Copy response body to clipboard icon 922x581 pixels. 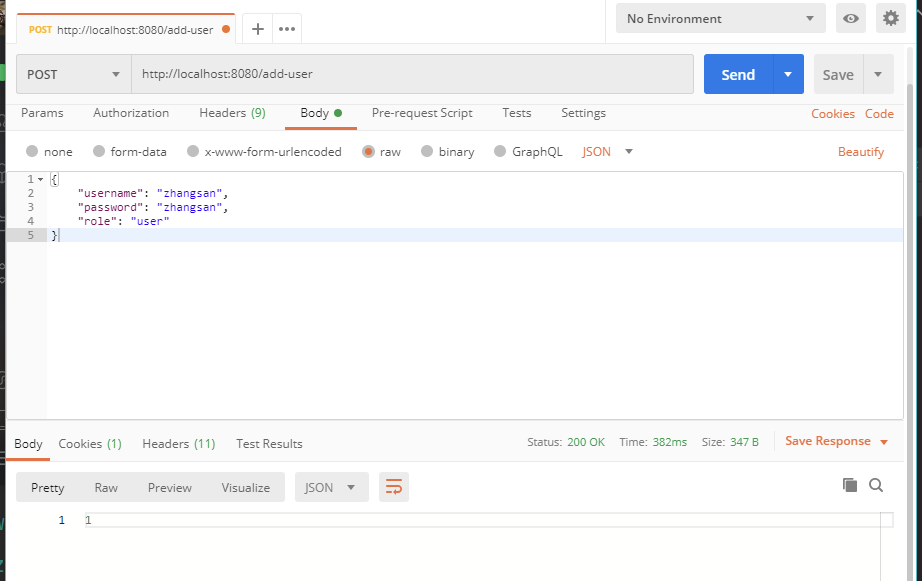tap(850, 485)
